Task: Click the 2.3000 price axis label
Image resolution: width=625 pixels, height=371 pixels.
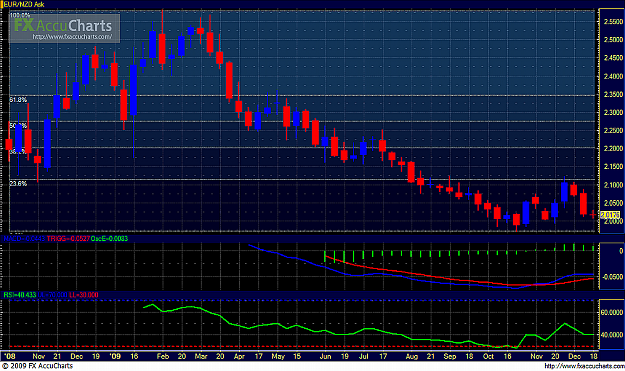Action: pos(613,112)
